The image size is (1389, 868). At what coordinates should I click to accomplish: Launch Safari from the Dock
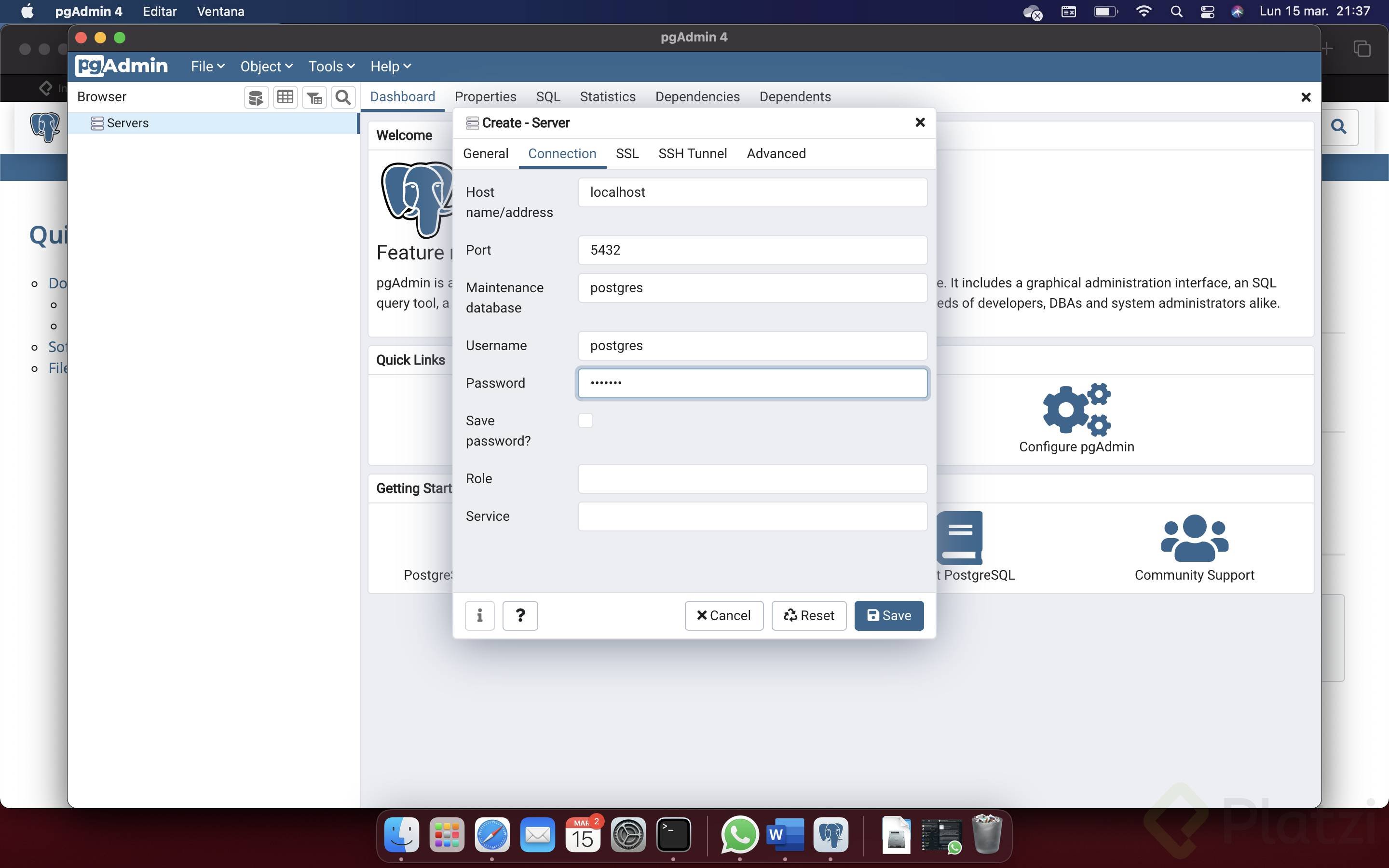tap(492, 834)
